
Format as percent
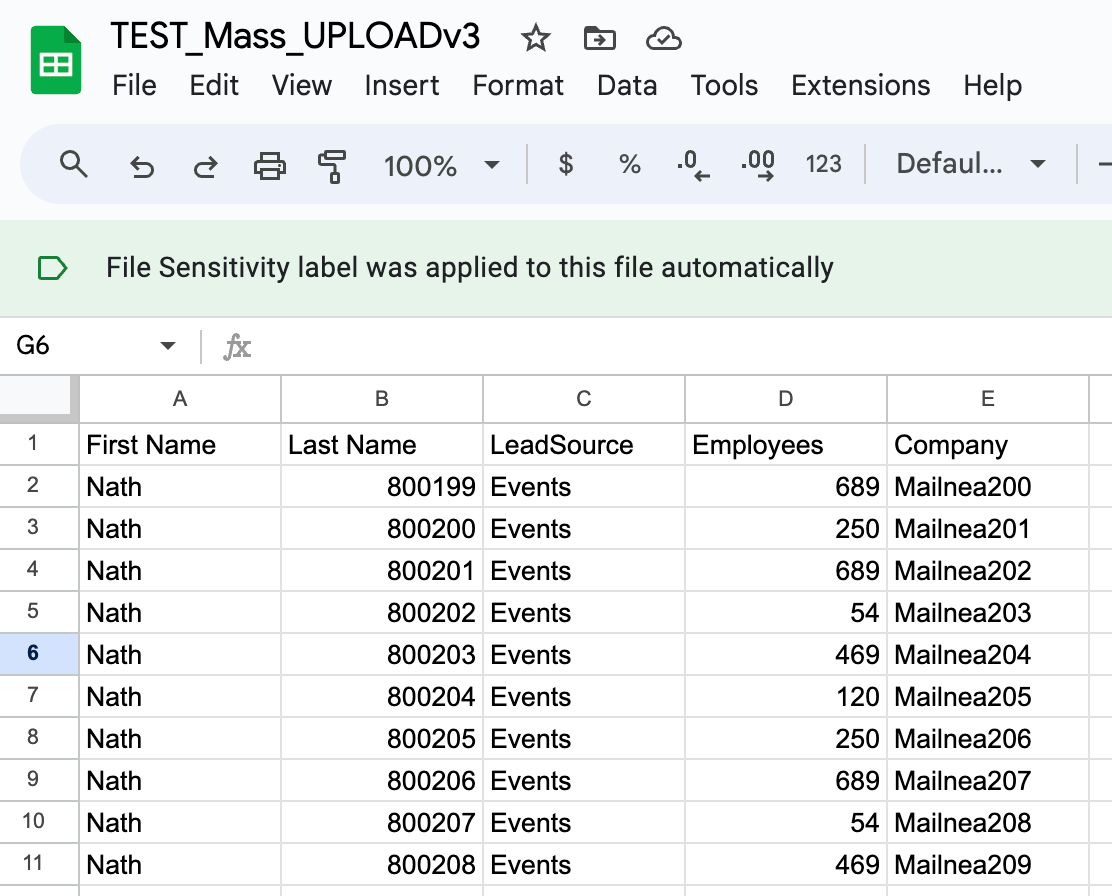coord(630,165)
